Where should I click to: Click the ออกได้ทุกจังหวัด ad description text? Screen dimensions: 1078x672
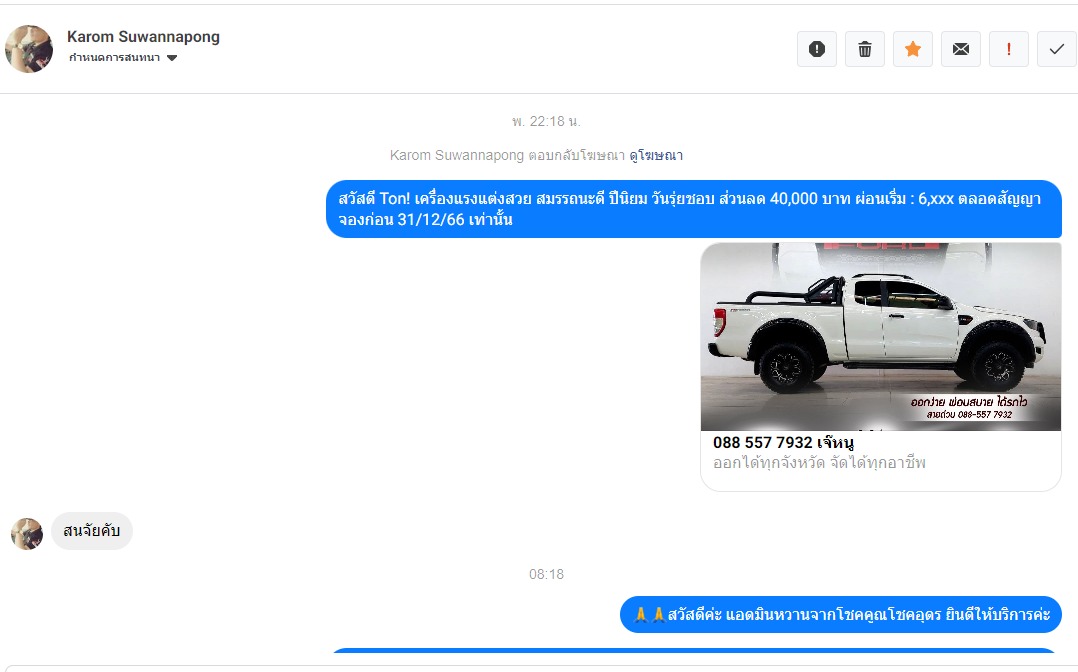click(x=819, y=463)
